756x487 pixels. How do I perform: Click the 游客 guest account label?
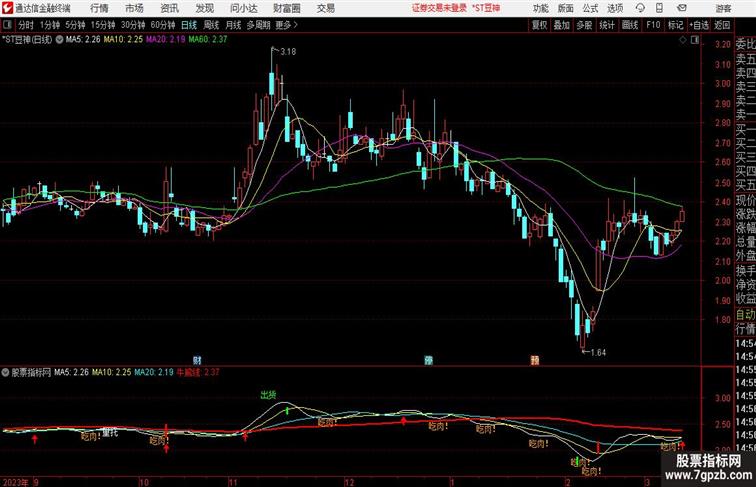coord(723,8)
